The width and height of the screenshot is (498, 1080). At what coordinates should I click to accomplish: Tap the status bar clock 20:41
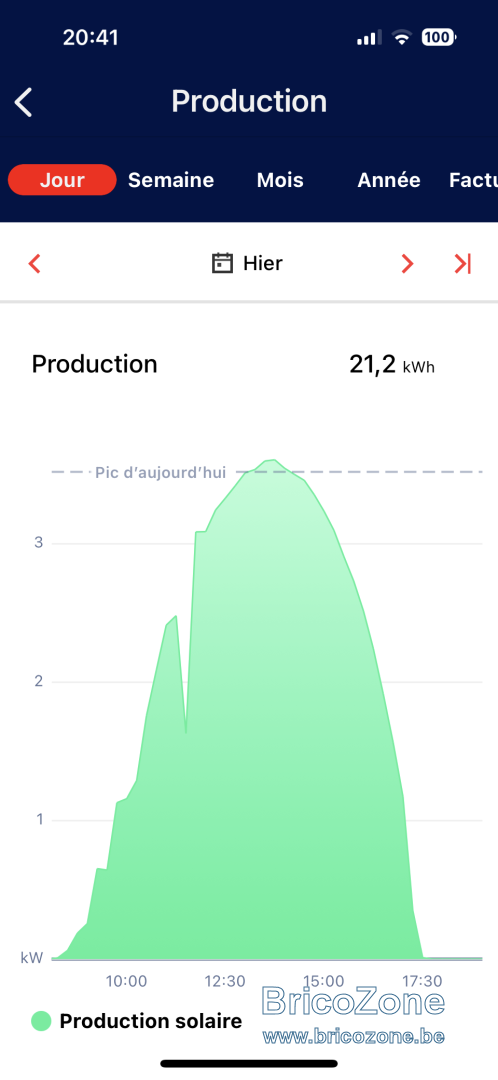(90, 37)
